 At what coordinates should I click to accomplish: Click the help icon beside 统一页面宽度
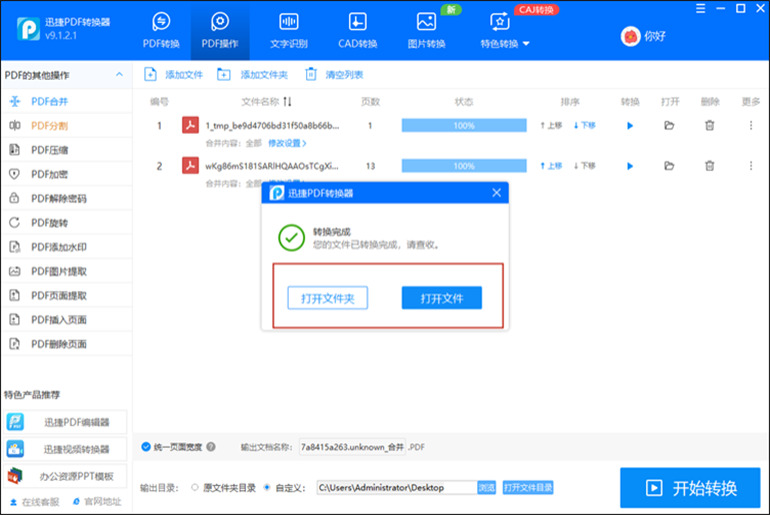(211, 447)
